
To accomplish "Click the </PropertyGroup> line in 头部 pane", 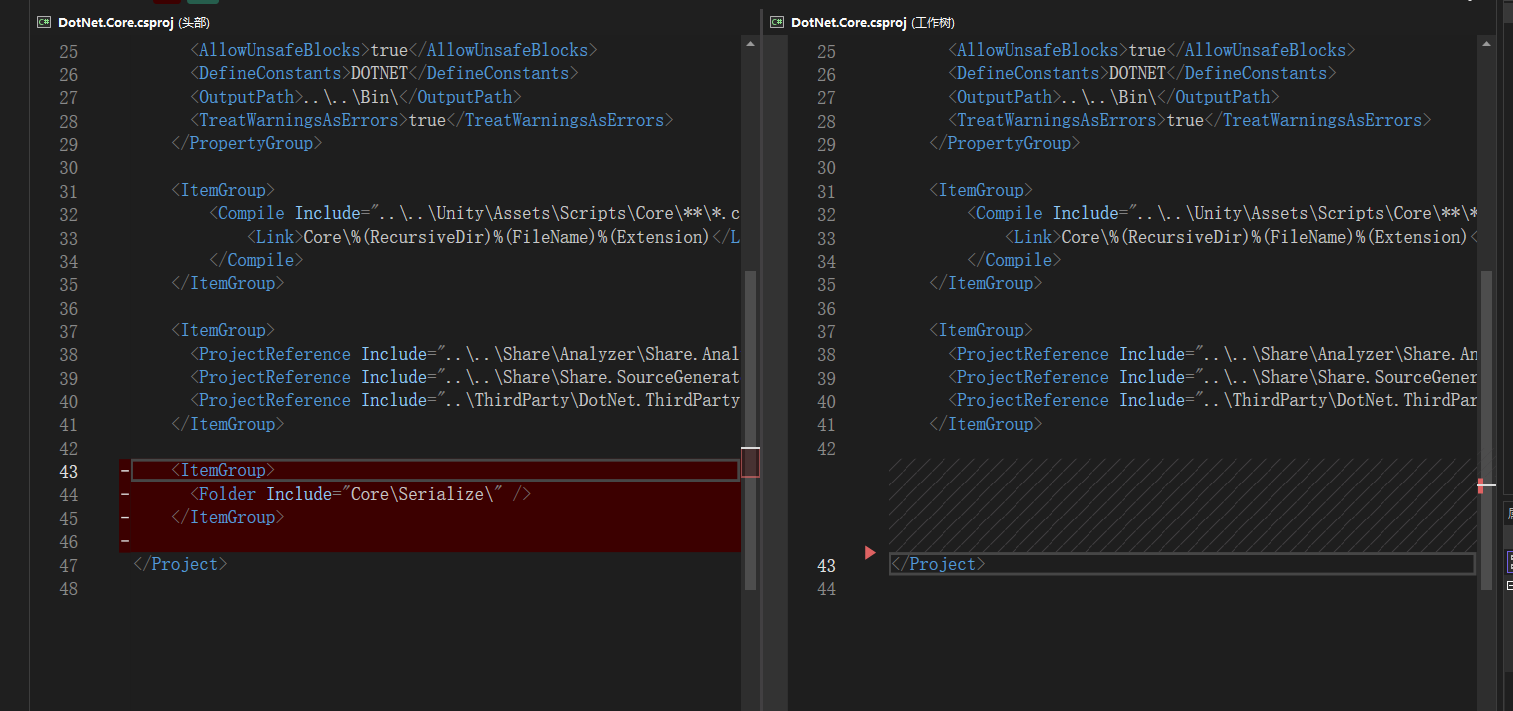I will coord(247,143).
